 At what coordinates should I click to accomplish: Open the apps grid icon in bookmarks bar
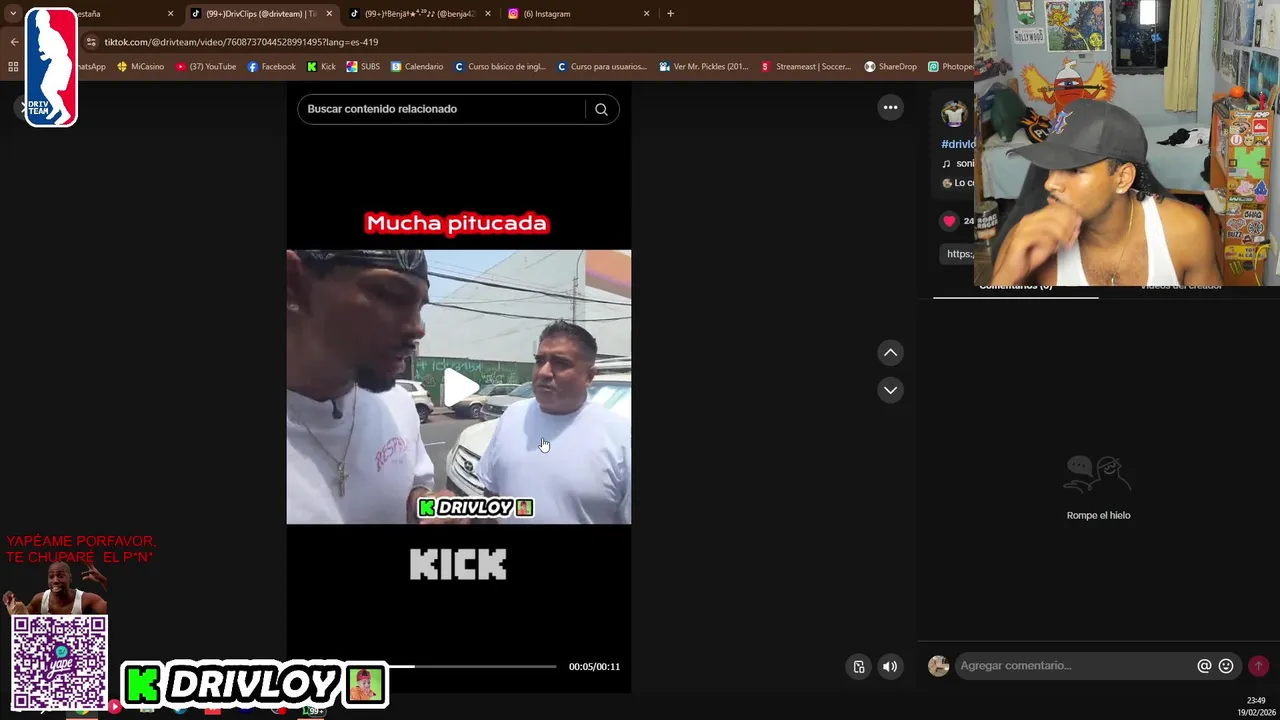coord(13,67)
